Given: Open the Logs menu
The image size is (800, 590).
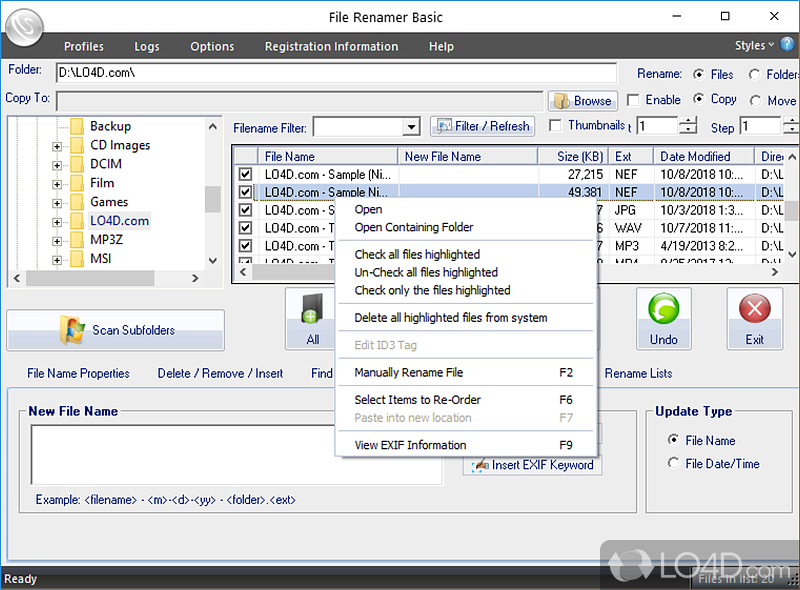Looking at the screenshot, I should pos(146,46).
